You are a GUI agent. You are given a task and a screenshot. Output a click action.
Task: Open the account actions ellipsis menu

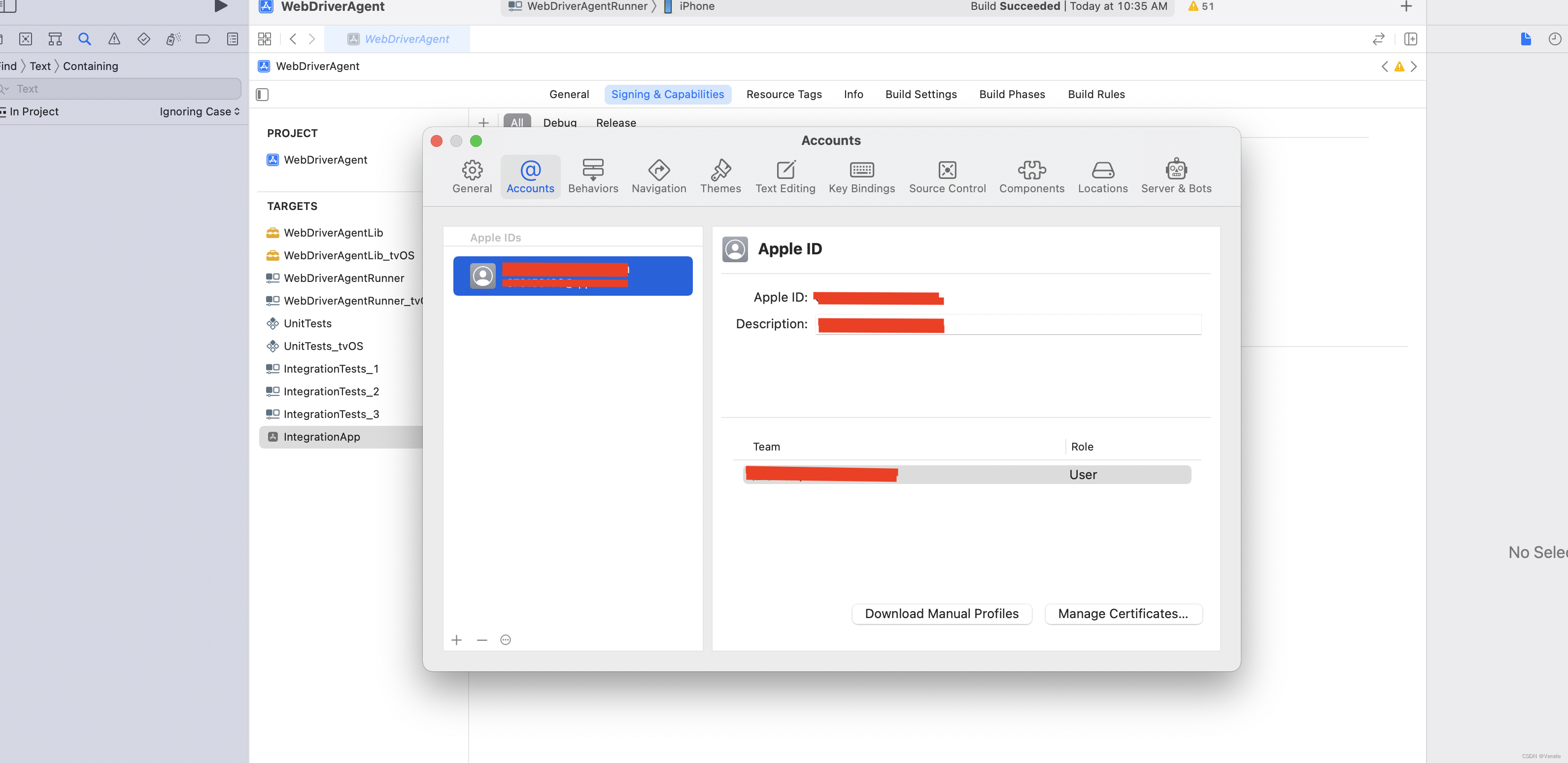click(x=505, y=639)
